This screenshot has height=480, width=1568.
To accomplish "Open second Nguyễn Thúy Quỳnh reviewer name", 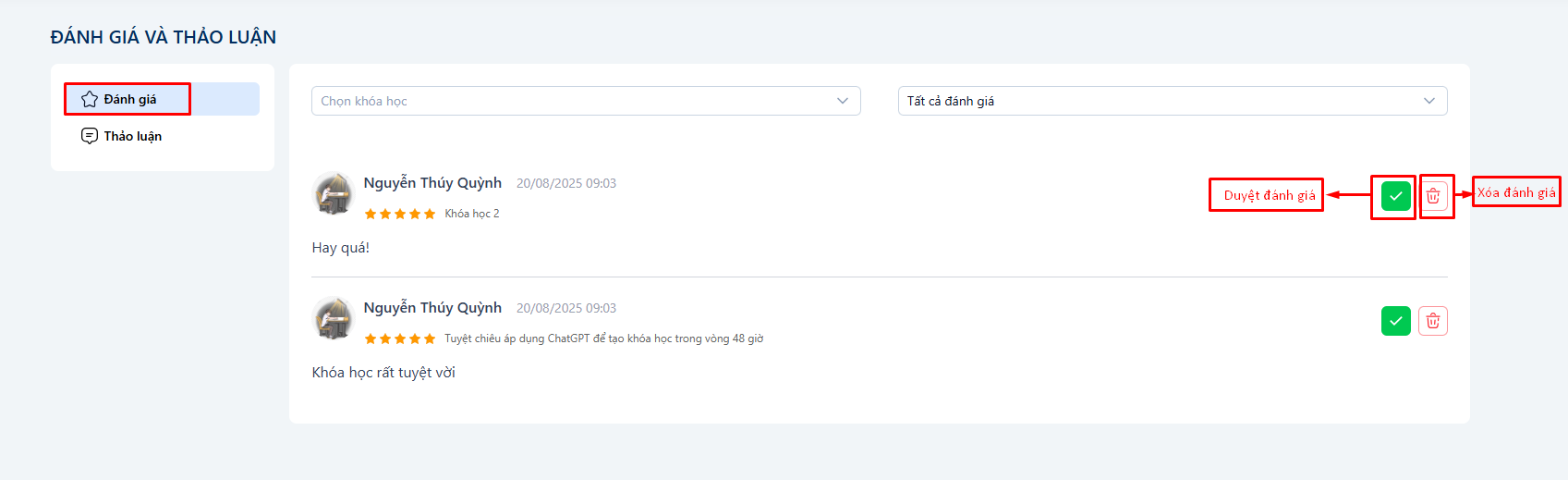I will tap(432, 308).
